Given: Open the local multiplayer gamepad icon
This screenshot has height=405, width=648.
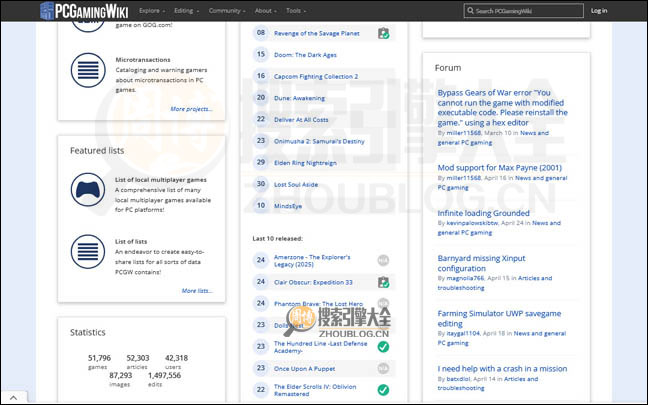Looking at the screenshot, I should [x=88, y=190].
